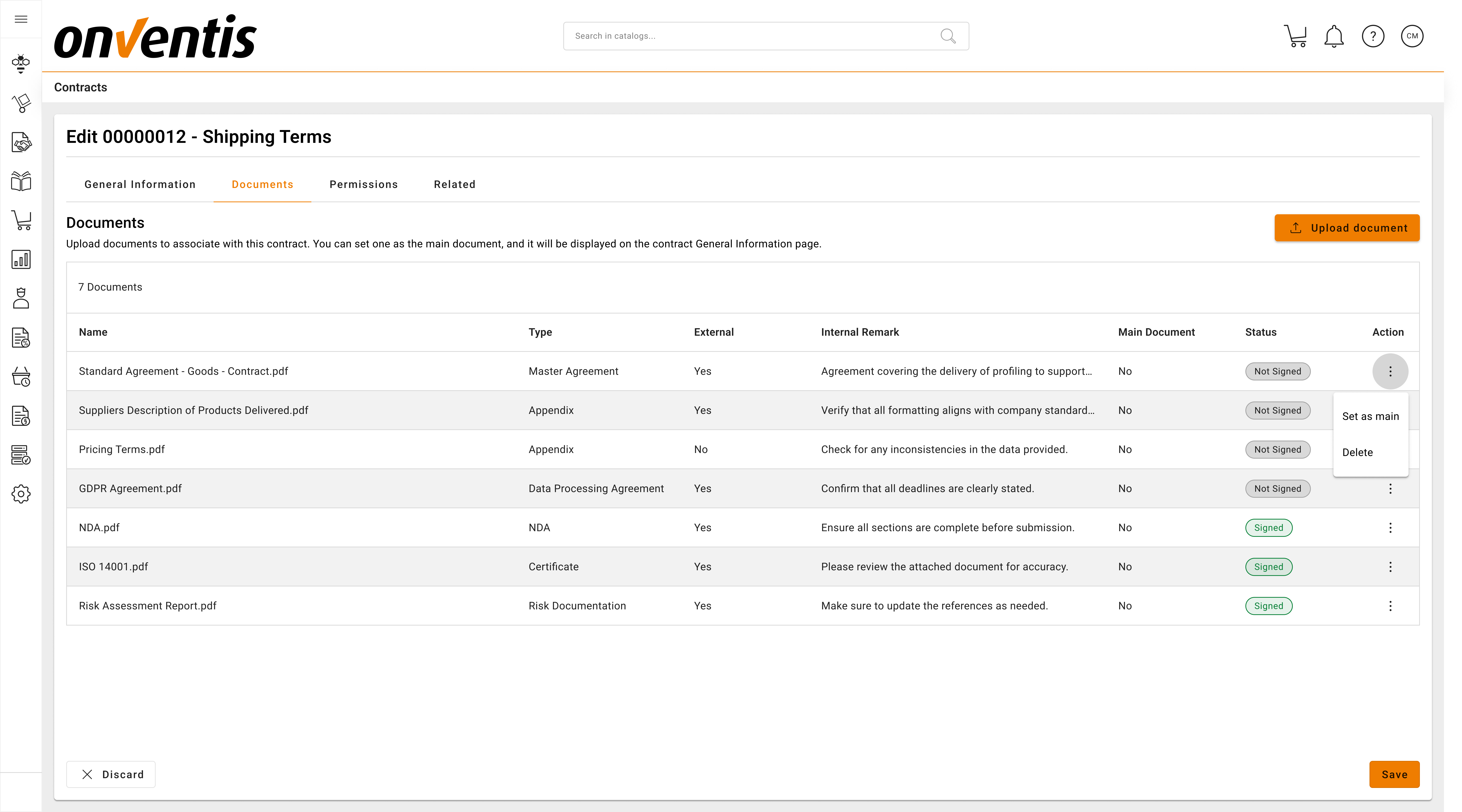Open the CM user profile avatar
This screenshot has width=1462, height=812.
(1412, 36)
